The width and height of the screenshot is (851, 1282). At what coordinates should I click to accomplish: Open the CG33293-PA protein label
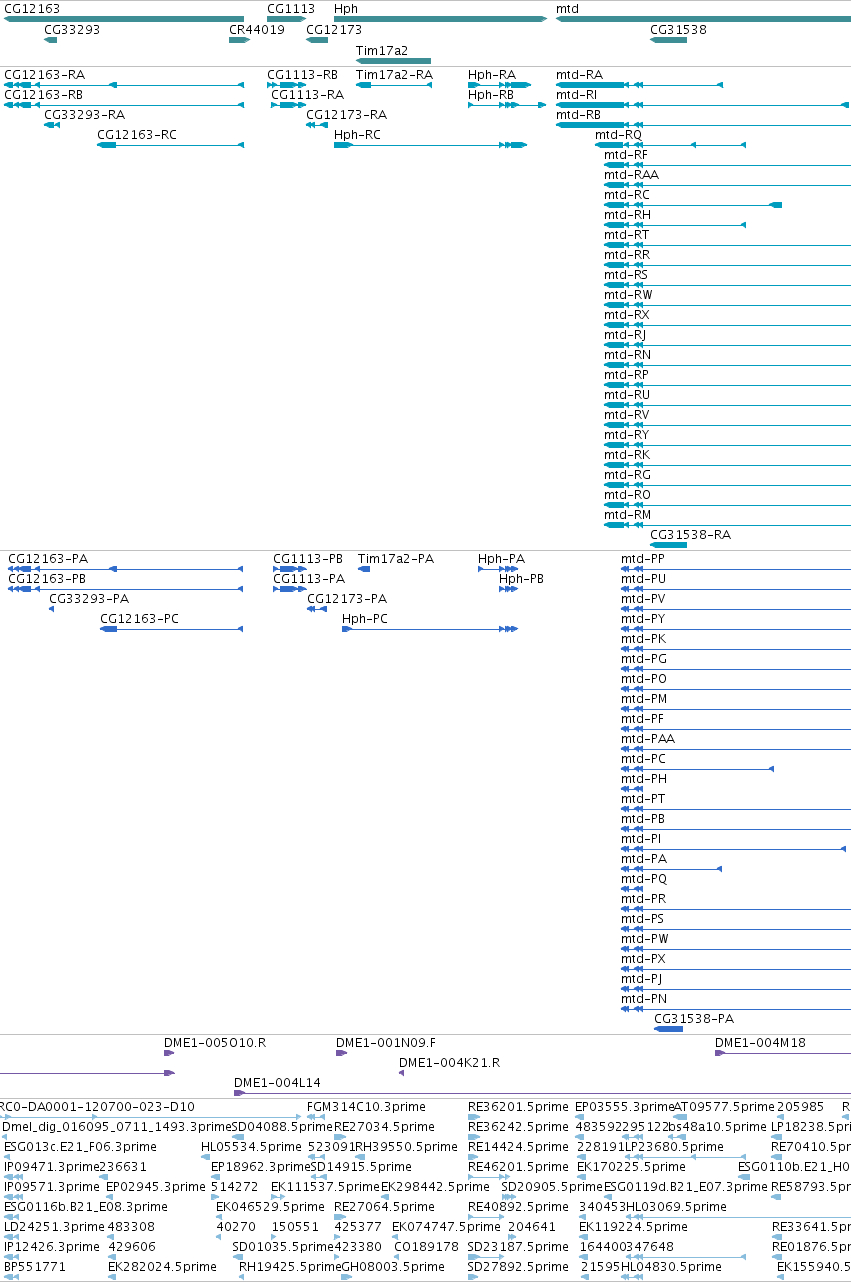pos(89,599)
